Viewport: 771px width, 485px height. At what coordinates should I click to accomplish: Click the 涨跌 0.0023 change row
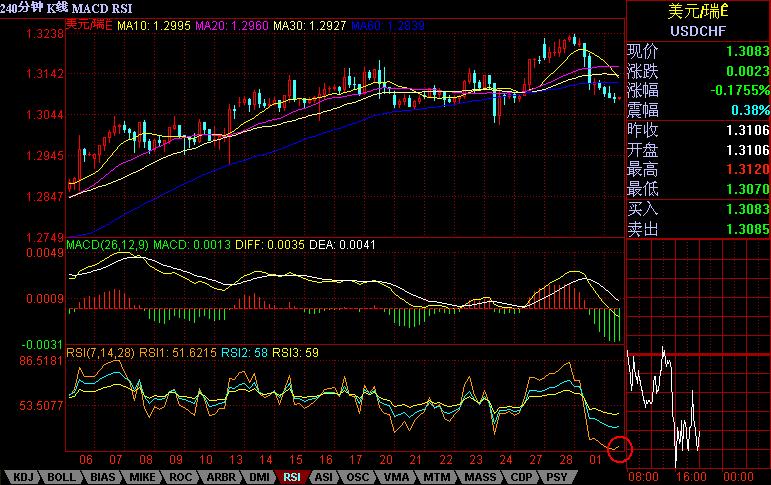coord(698,71)
